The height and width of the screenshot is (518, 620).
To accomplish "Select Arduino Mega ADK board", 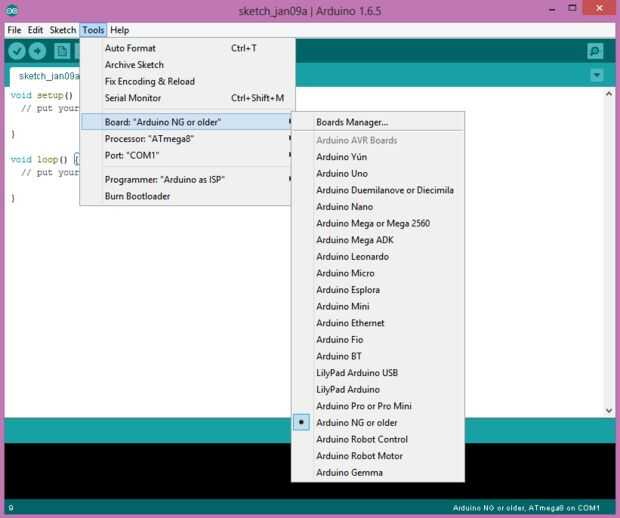I will (378, 240).
